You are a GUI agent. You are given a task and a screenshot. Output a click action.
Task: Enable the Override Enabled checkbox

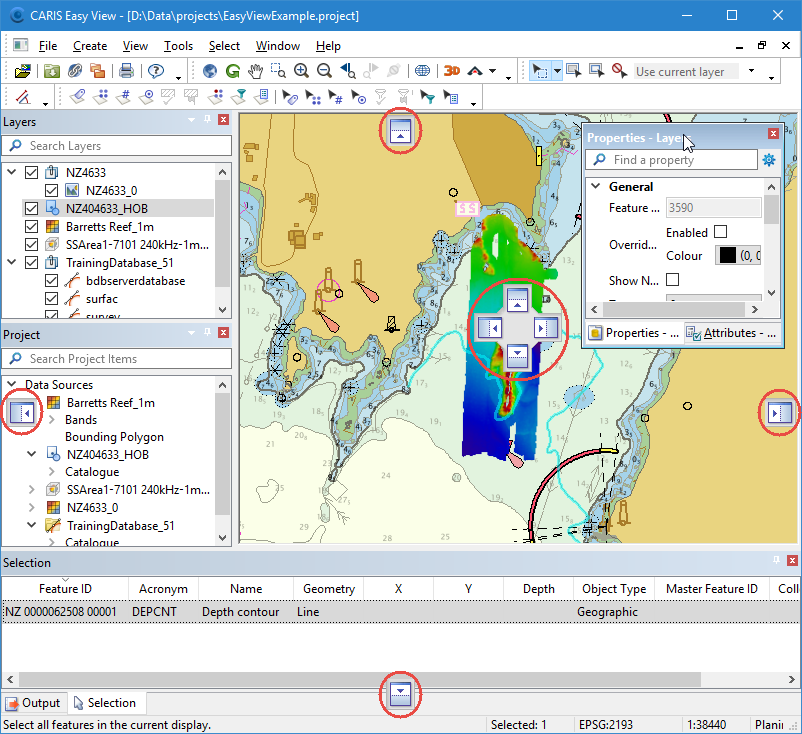pyautogui.click(x=720, y=232)
